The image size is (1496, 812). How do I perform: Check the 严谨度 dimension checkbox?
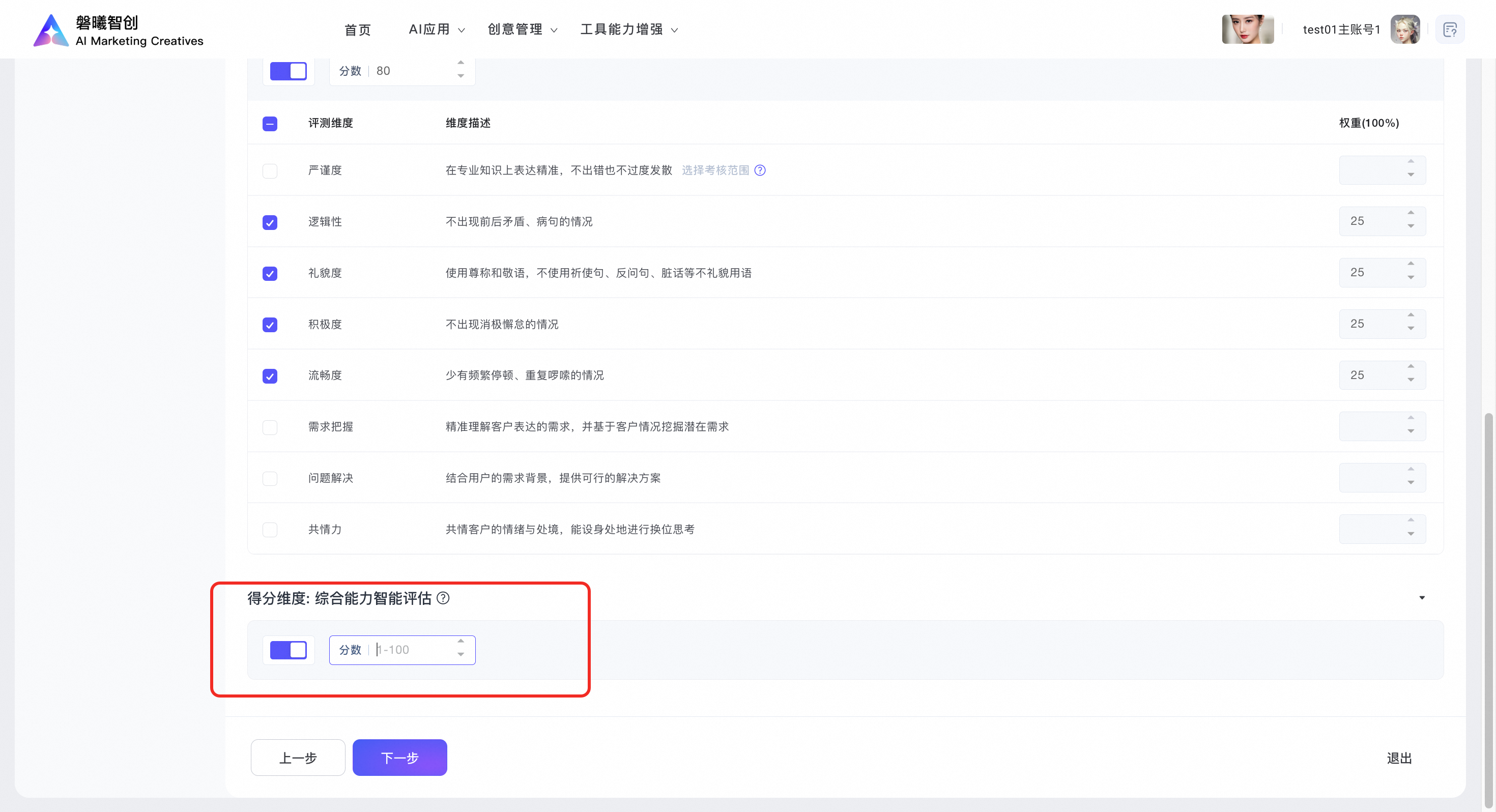270,171
